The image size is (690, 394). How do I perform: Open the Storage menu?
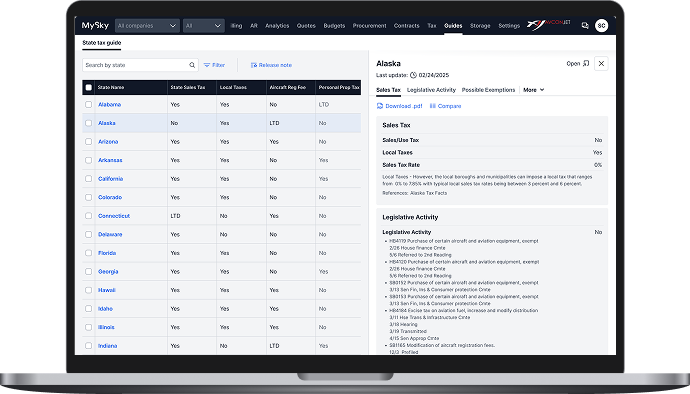pos(480,26)
